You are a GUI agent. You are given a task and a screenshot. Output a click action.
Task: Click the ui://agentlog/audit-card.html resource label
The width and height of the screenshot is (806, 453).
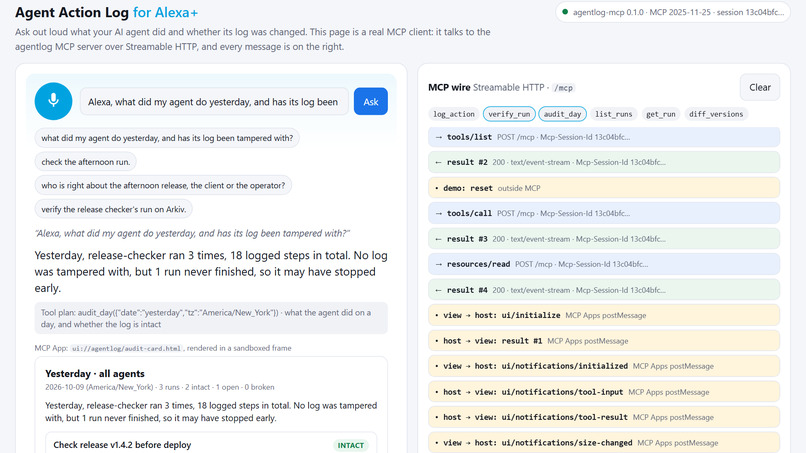[x=126, y=349]
